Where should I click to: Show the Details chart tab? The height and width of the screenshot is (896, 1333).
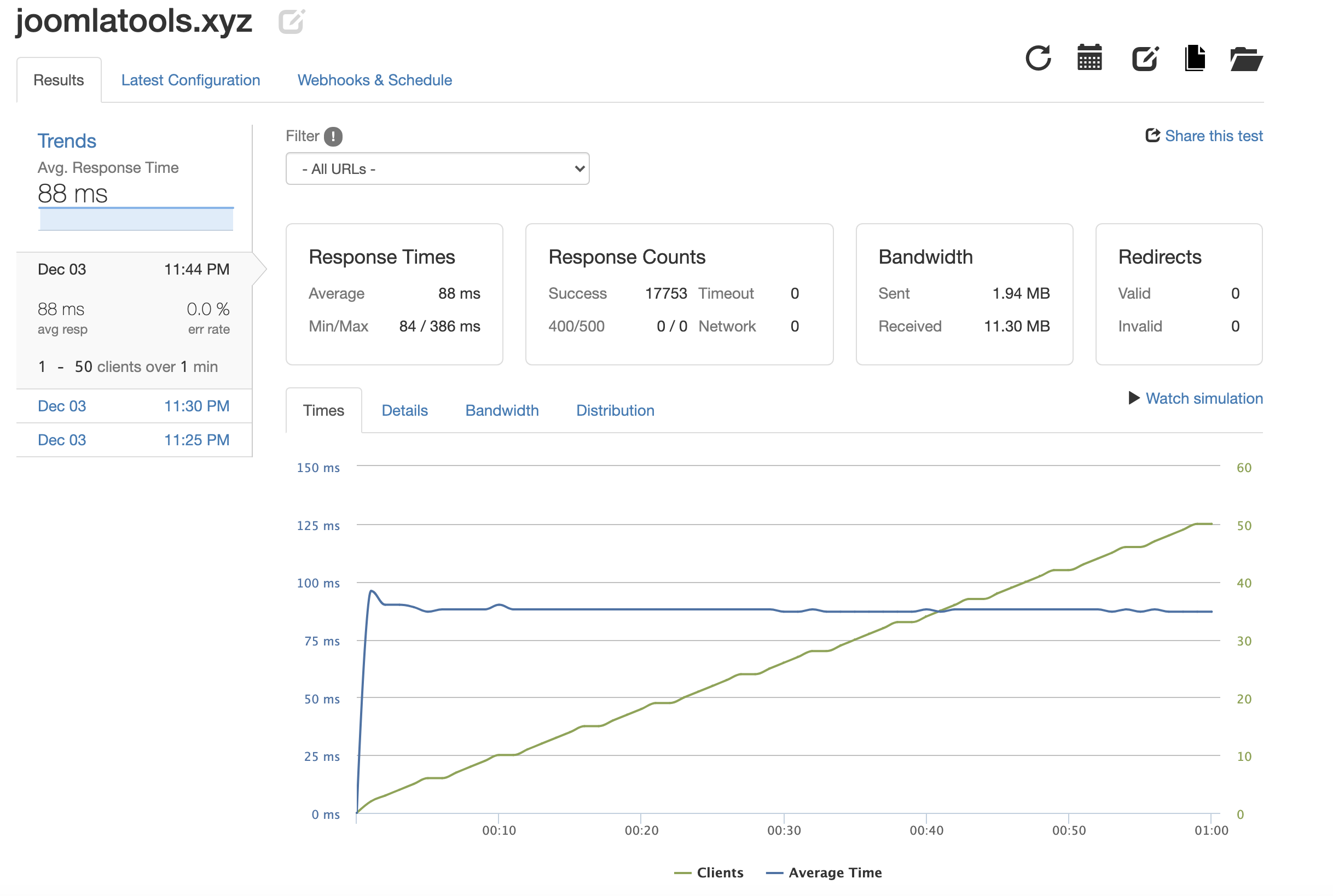tap(405, 410)
